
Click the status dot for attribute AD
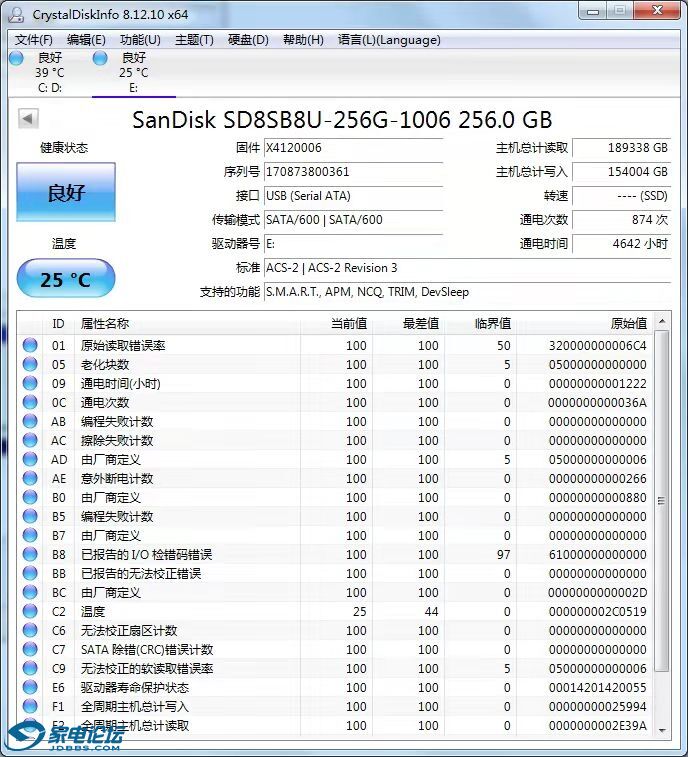pos(30,459)
